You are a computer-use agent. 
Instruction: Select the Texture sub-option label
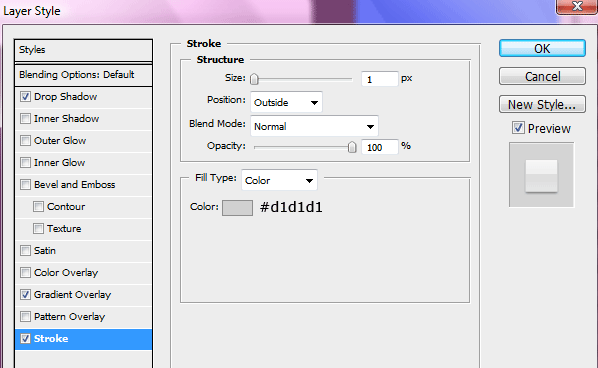coord(64,229)
